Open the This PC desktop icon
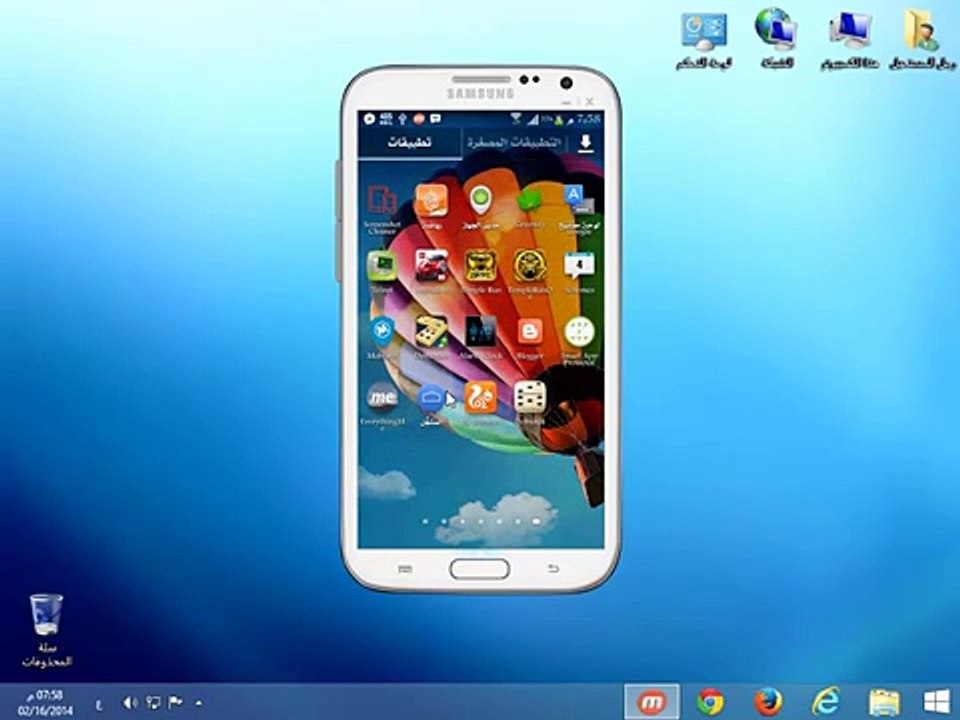Screen dimensions: 960x720 point(850,40)
